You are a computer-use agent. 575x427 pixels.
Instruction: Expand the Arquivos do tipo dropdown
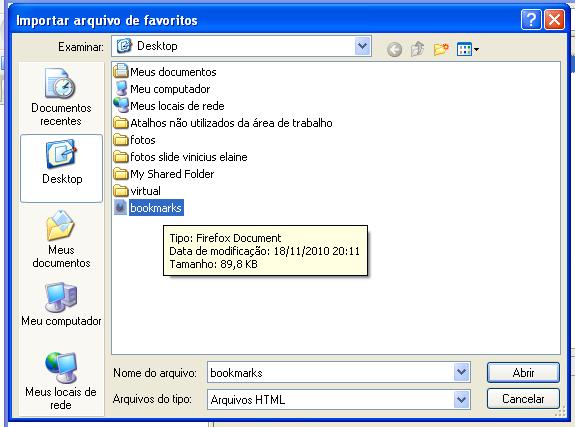click(x=461, y=399)
